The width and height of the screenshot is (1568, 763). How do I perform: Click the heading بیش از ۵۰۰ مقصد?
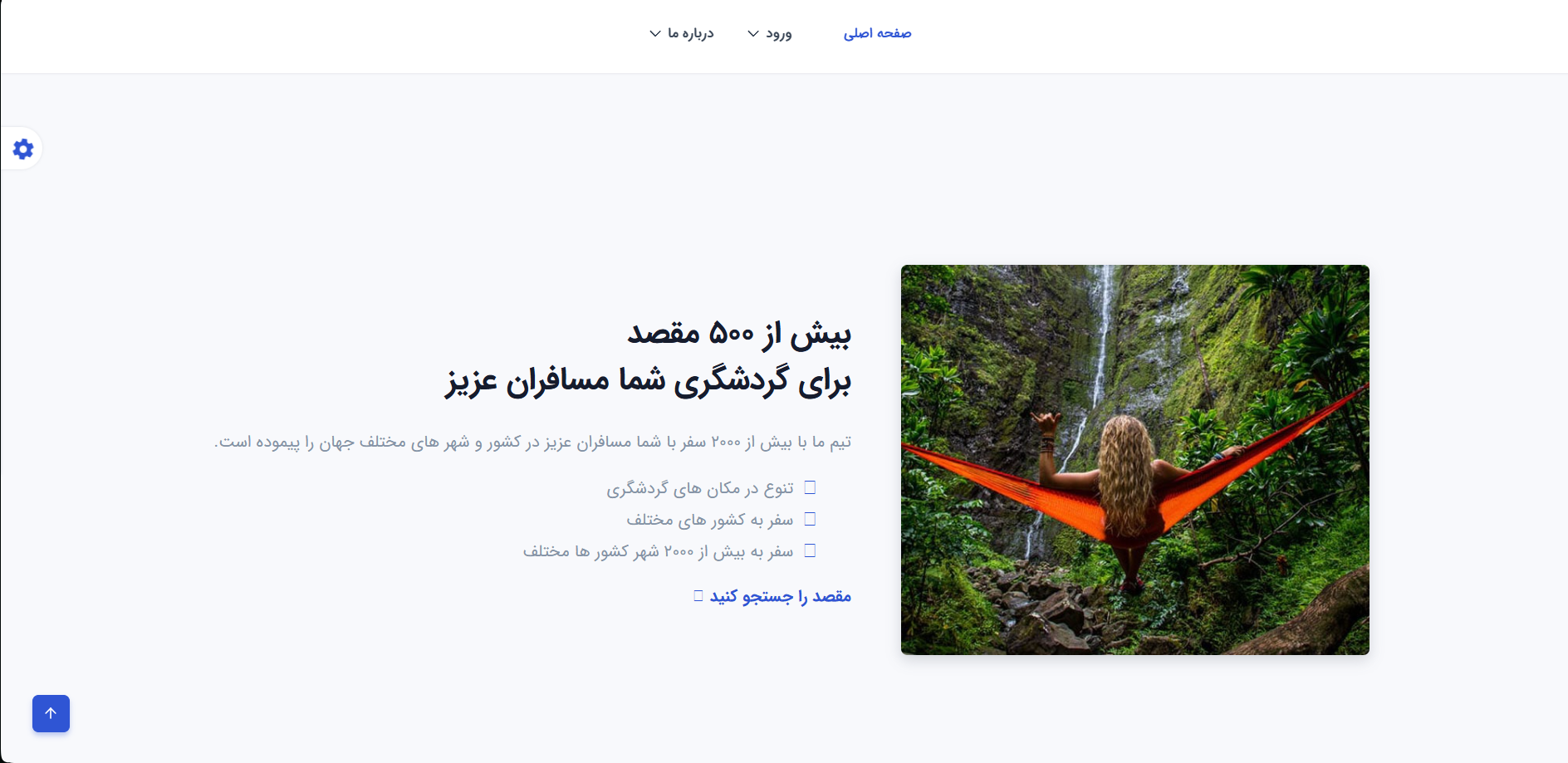(x=739, y=334)
